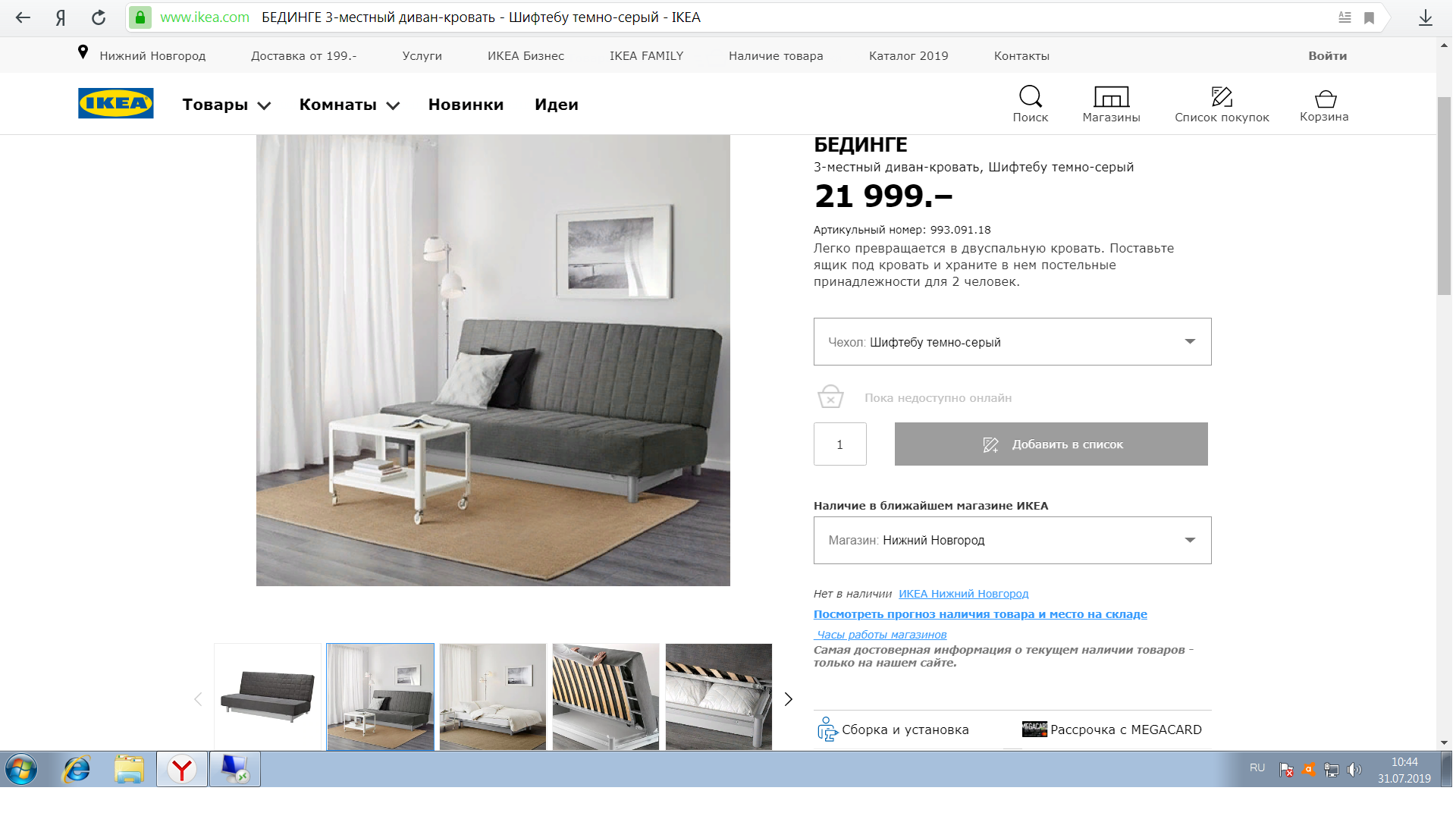Open the Новинки menu item
Screen dimensions: 1456x819
(466, 105)
